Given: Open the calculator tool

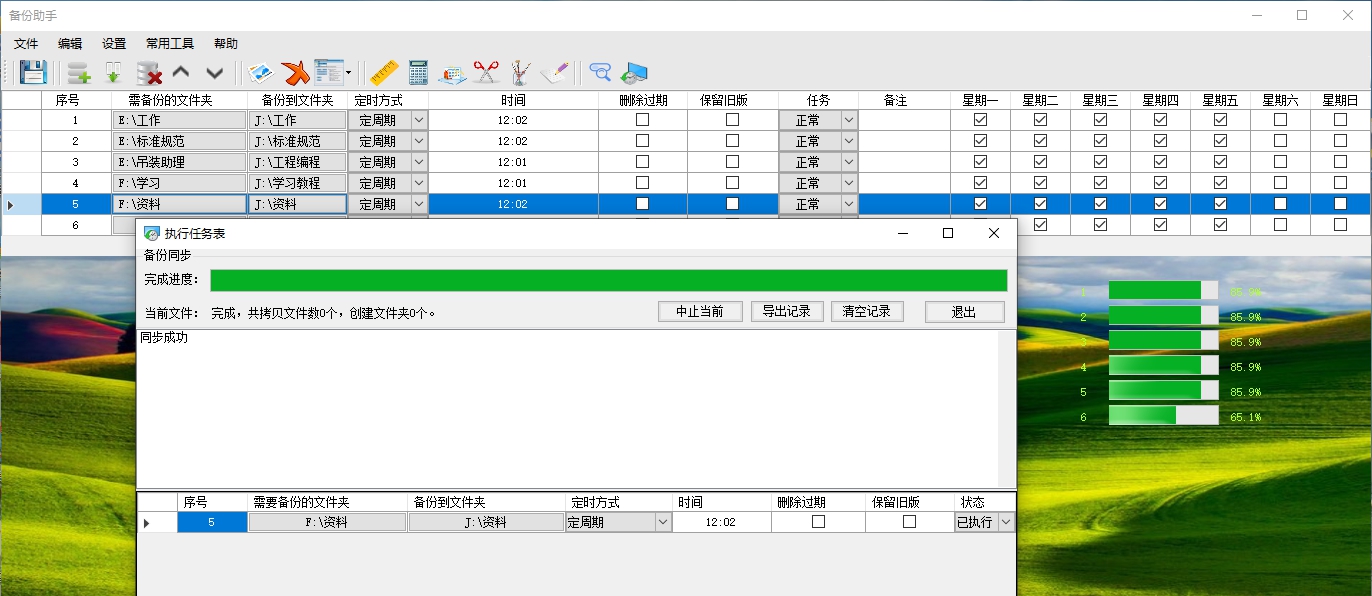Looking at the screenshot, I should click(418, 72).
